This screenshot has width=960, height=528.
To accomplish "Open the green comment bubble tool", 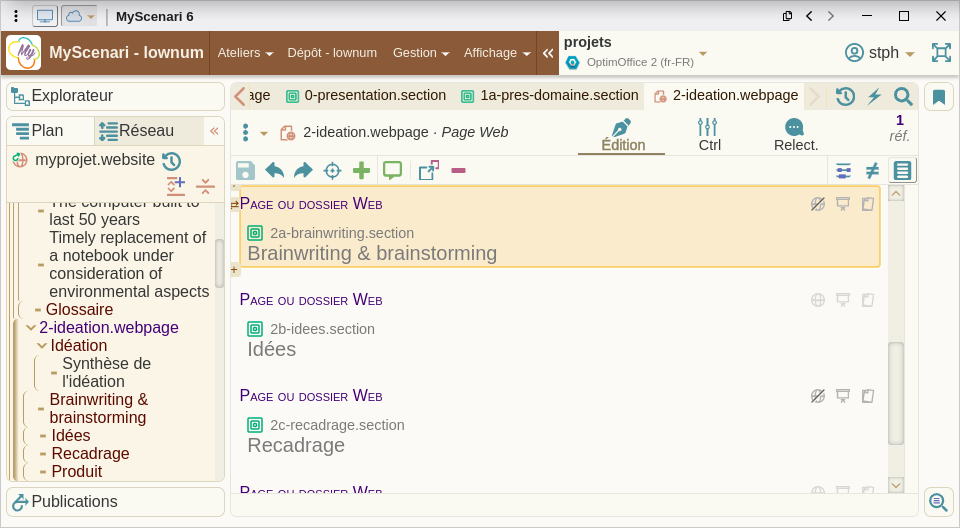I will coord(392,171).
